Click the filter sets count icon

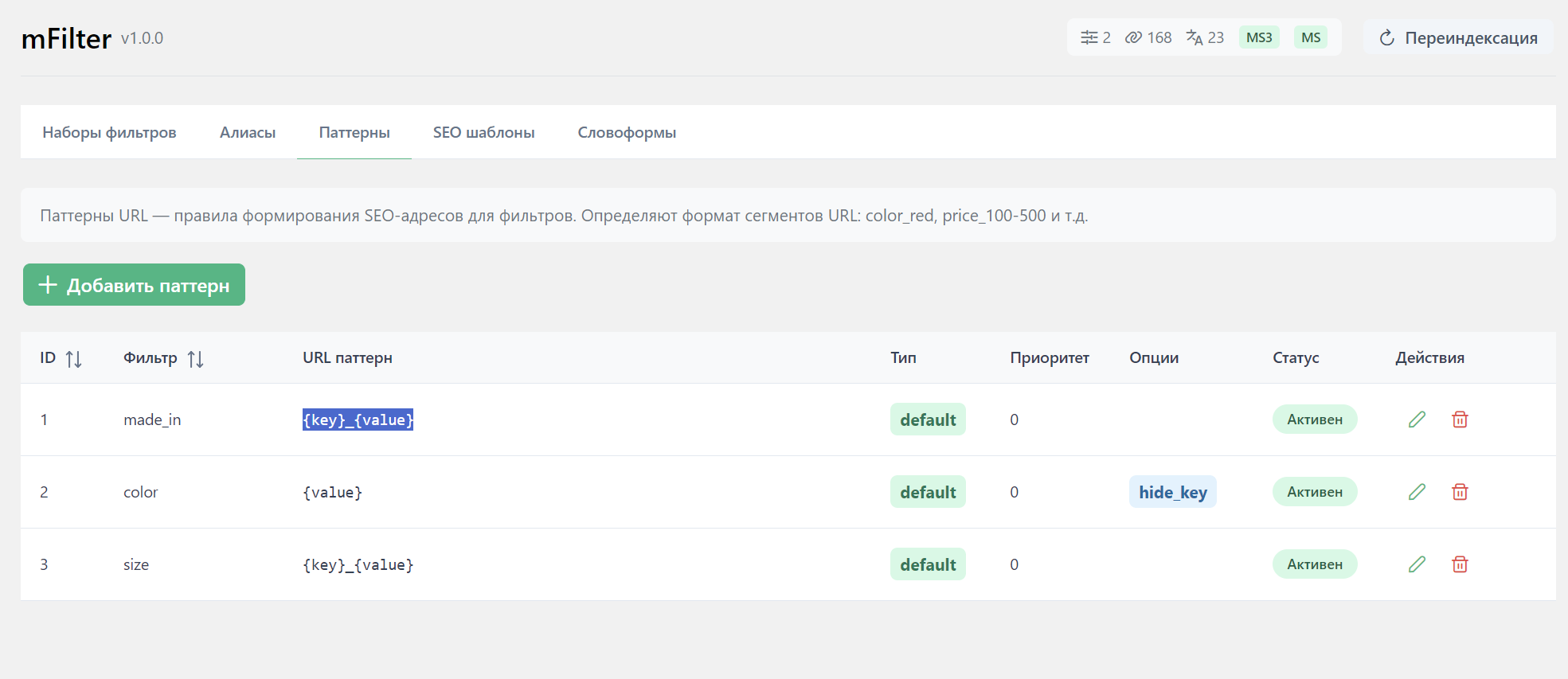point(1095,37)
